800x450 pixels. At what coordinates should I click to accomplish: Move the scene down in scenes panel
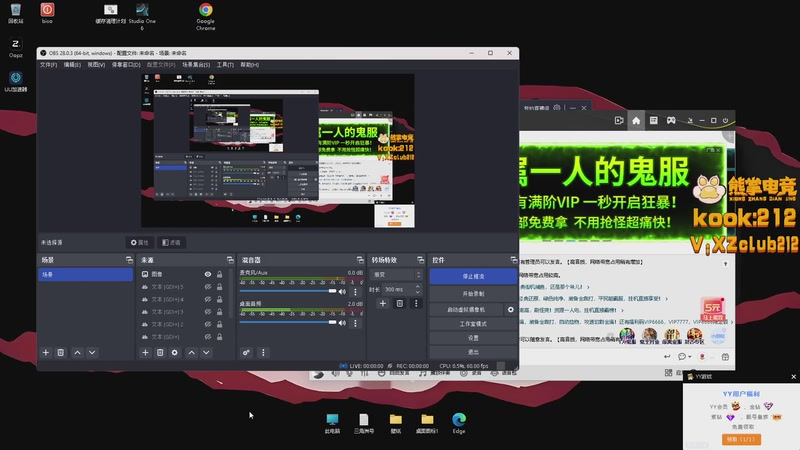click(92, 353)
